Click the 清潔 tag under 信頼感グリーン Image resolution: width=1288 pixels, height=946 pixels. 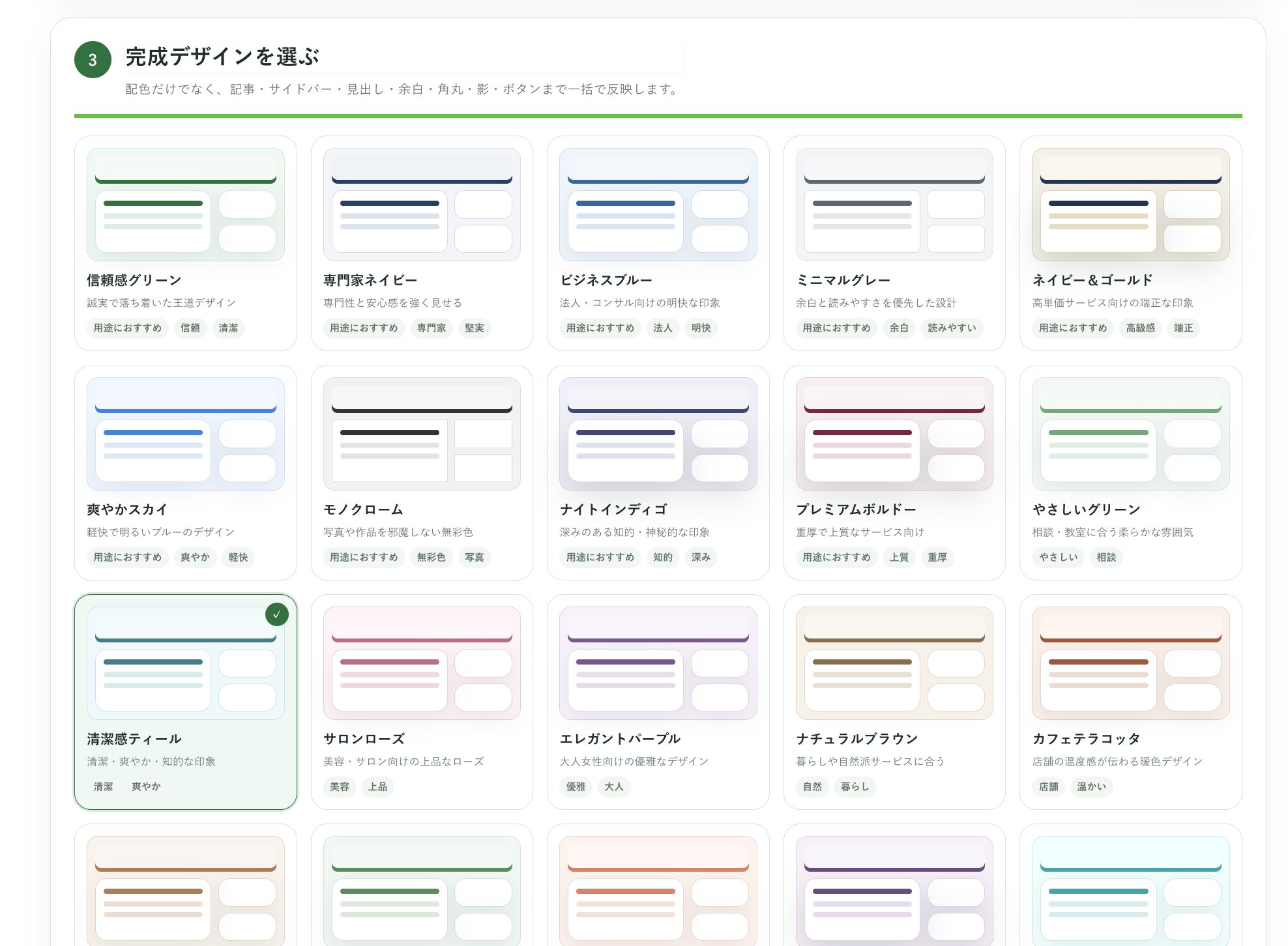[228, 328]
